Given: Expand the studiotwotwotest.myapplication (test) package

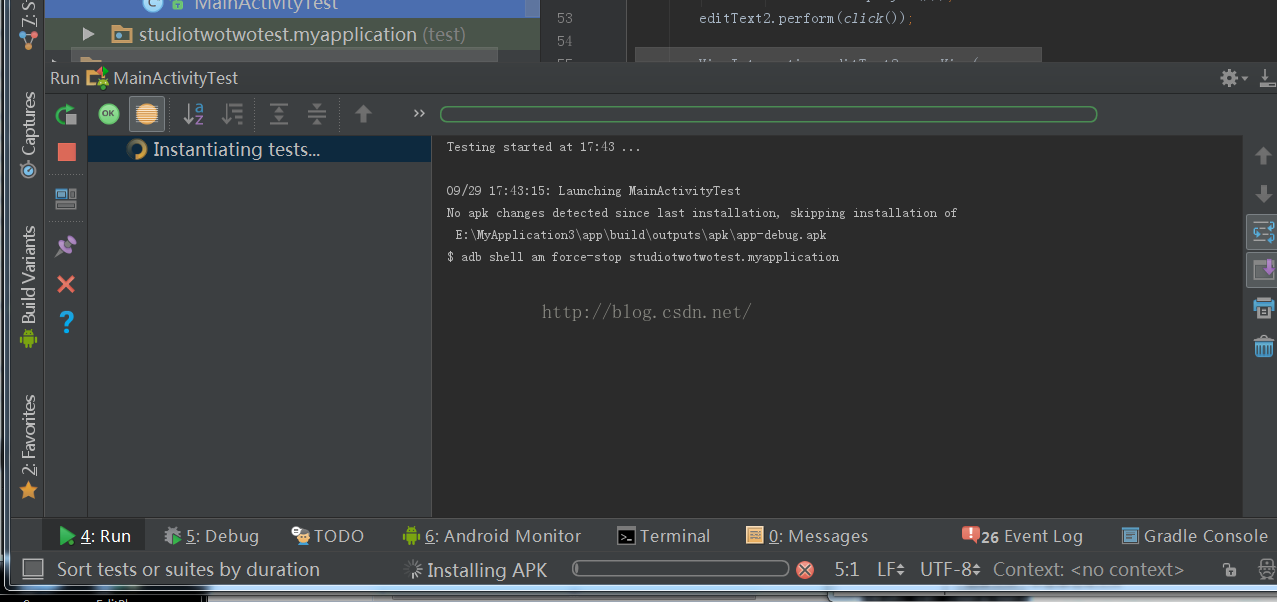Looking at the screenshot, I should (x=89, y=35).
